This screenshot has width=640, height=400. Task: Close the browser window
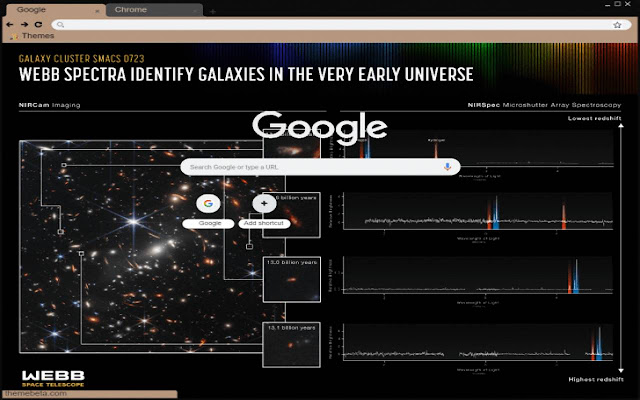pyautogui.click(x=628, y=4)
